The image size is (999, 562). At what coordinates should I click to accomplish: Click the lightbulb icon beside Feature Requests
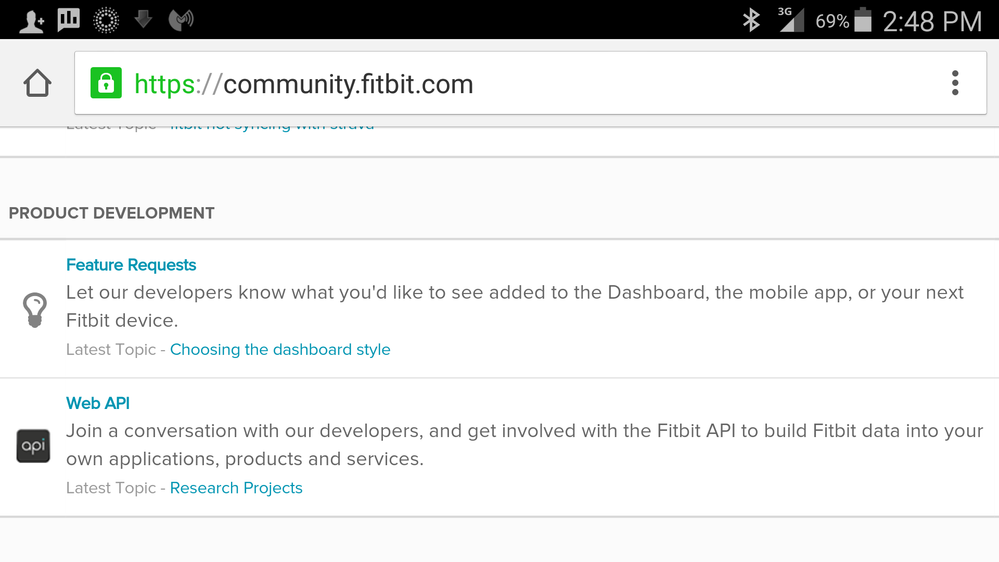pyautogui.click(x=34, y=310)
